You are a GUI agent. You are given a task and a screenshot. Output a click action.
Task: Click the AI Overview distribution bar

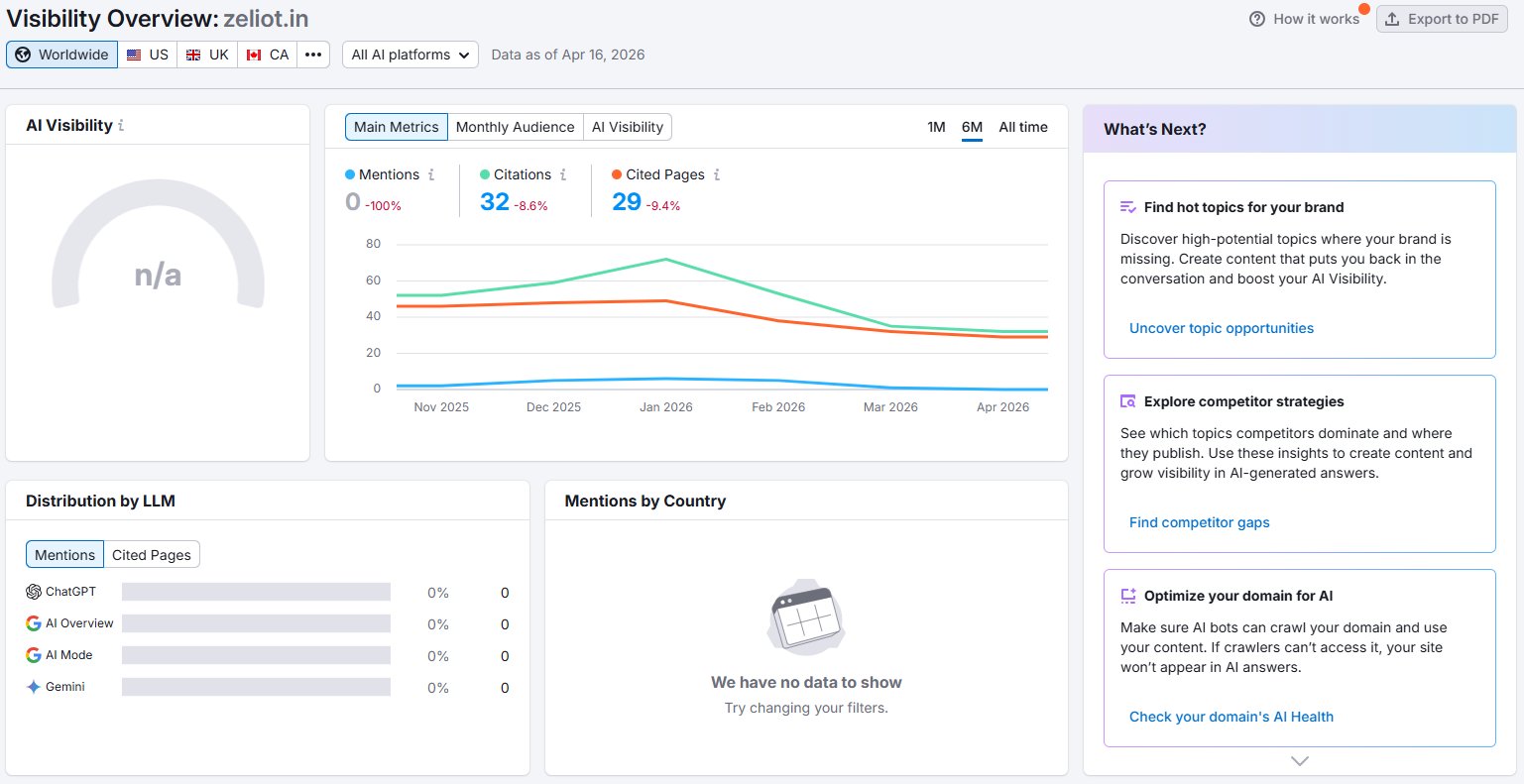[256, 623]
